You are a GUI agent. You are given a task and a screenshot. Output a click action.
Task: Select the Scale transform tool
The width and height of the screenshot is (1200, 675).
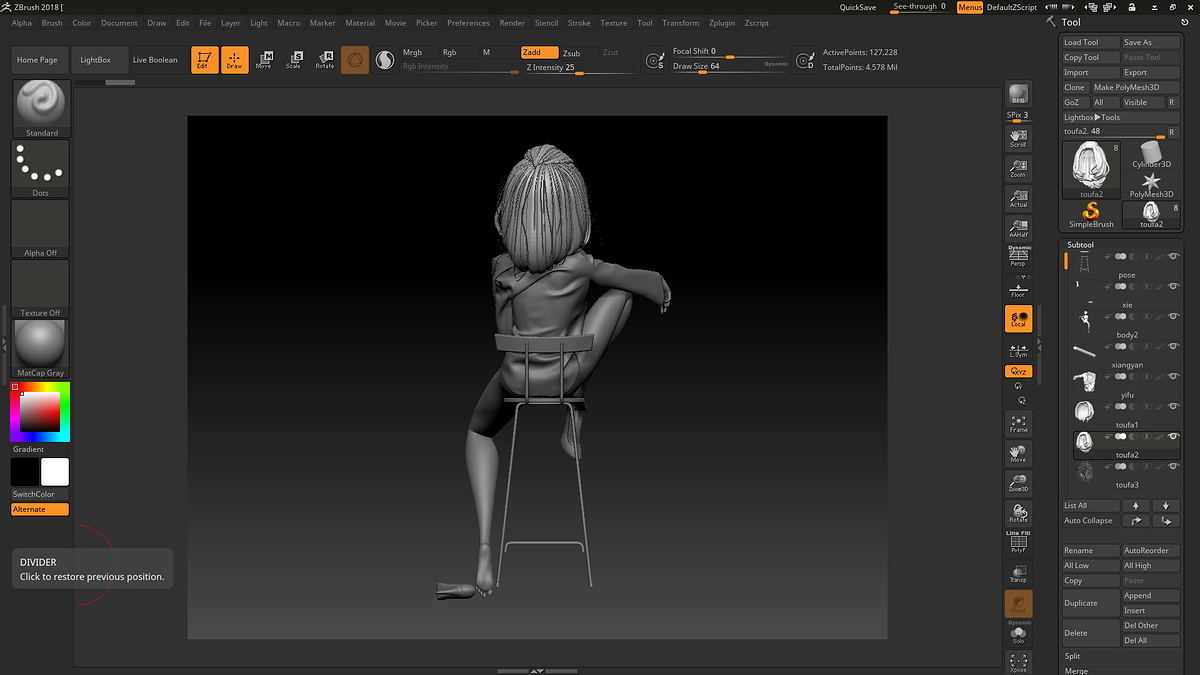tap(294, 60)
